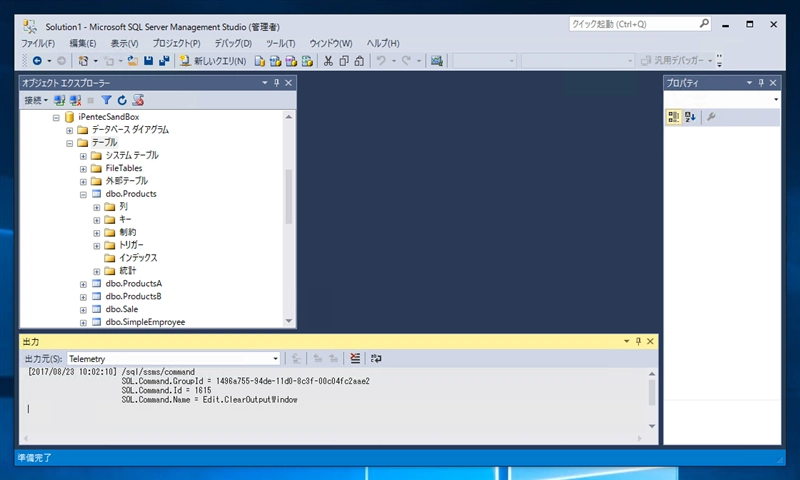Click Clear All icon in Output panel
The image size is (800, 480).
355,359
